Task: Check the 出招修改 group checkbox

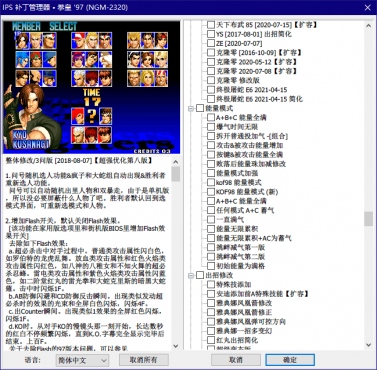Action: [200, 275]
